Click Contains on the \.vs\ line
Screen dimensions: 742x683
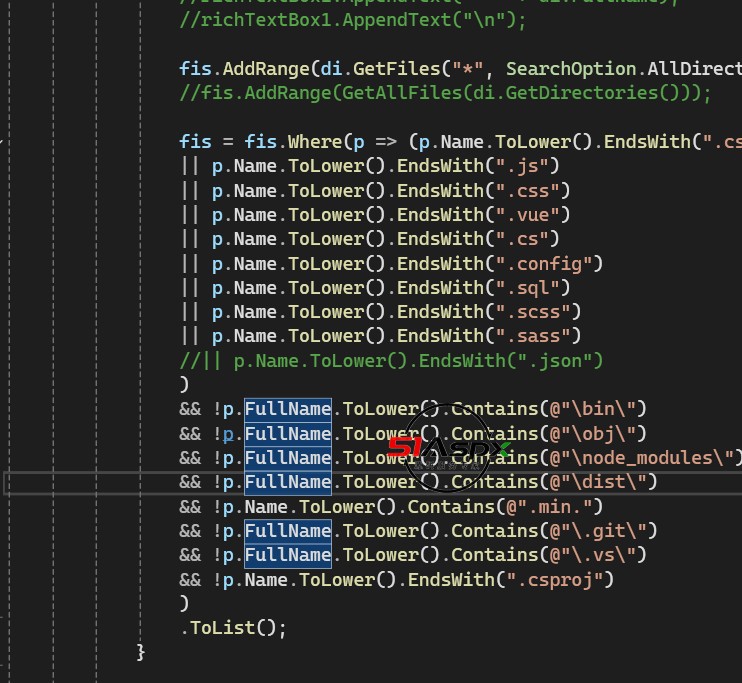coord(495,555)
